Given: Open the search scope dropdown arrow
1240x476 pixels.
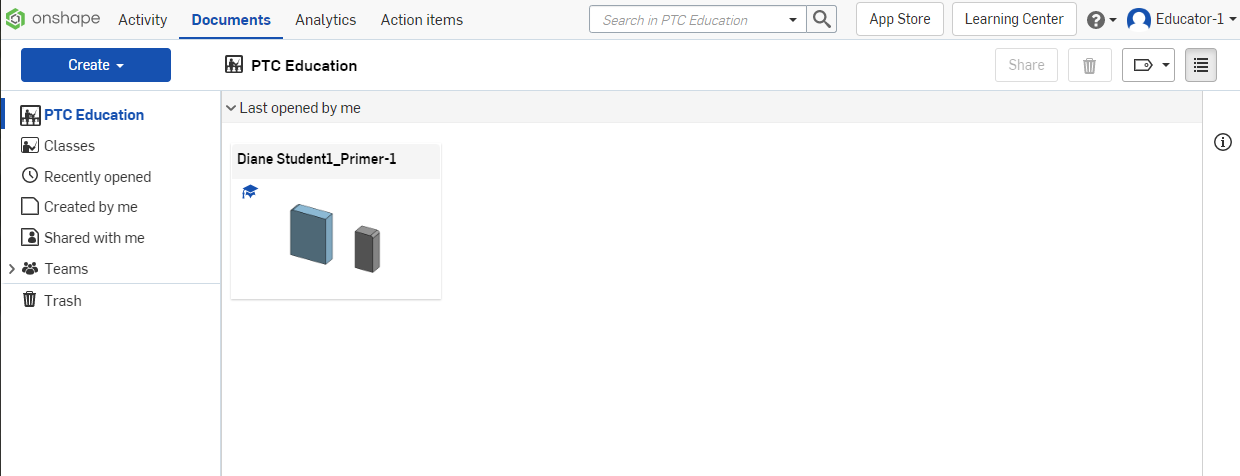Looking at the screenshot, I should (793, 19).
